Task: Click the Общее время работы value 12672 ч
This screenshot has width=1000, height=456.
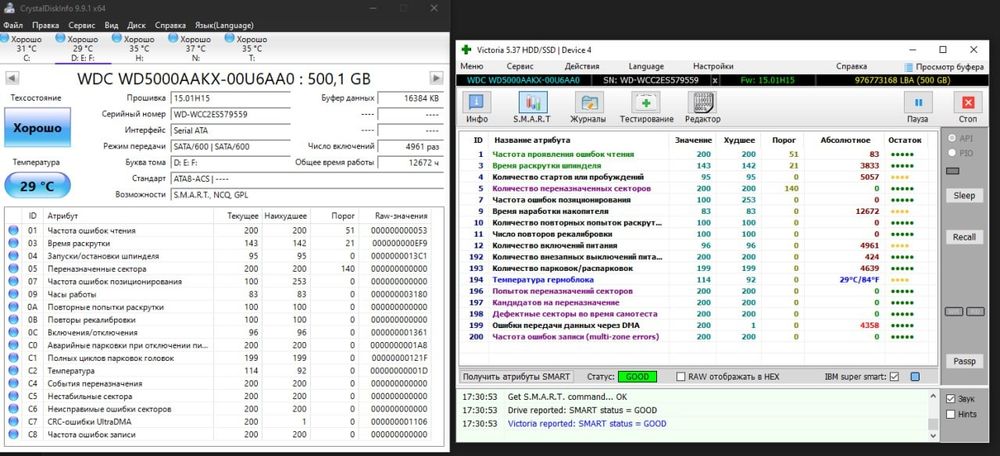Action: [x=409, y=162]
